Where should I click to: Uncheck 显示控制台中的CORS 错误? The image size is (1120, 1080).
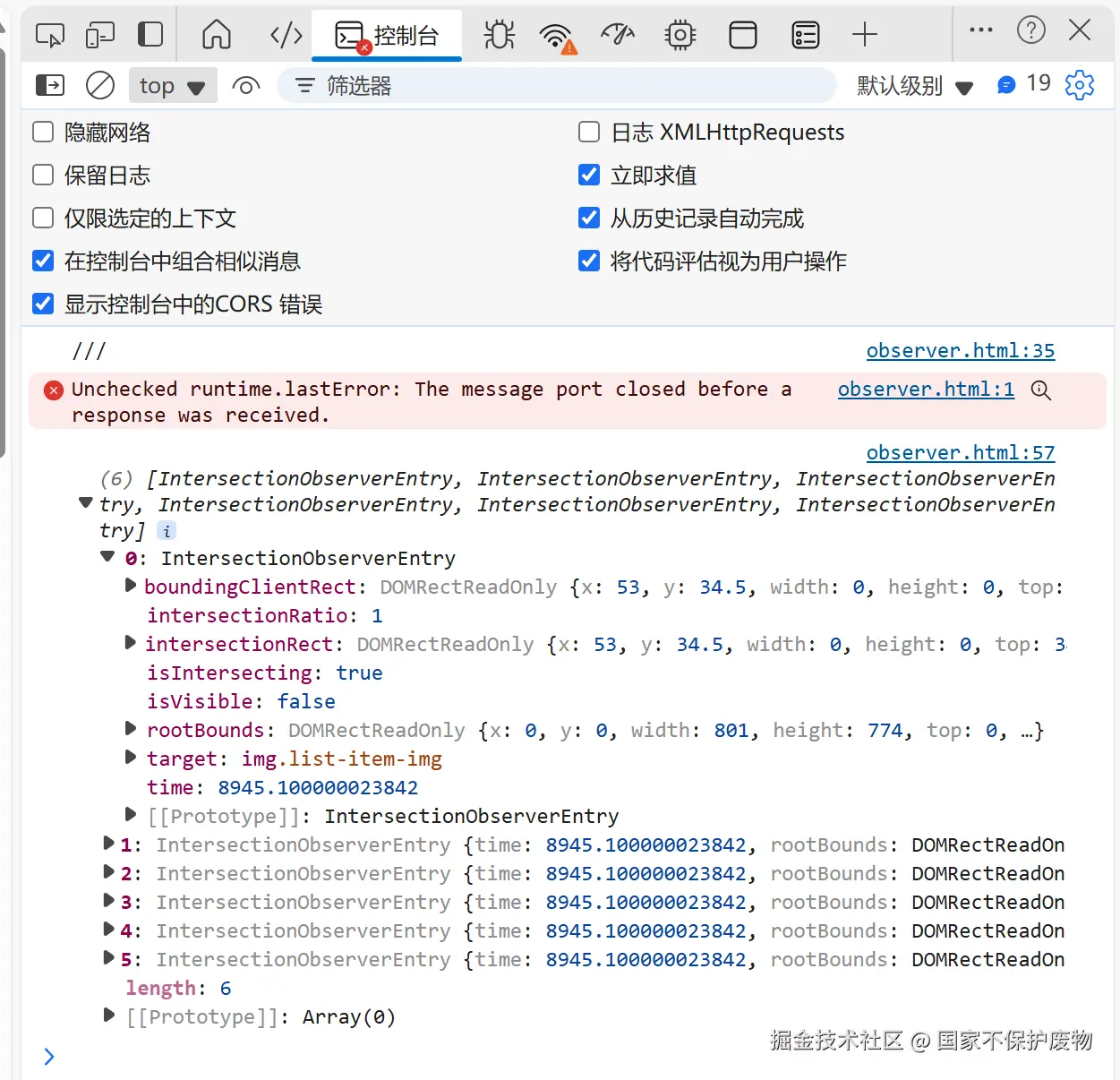(43, 304)
